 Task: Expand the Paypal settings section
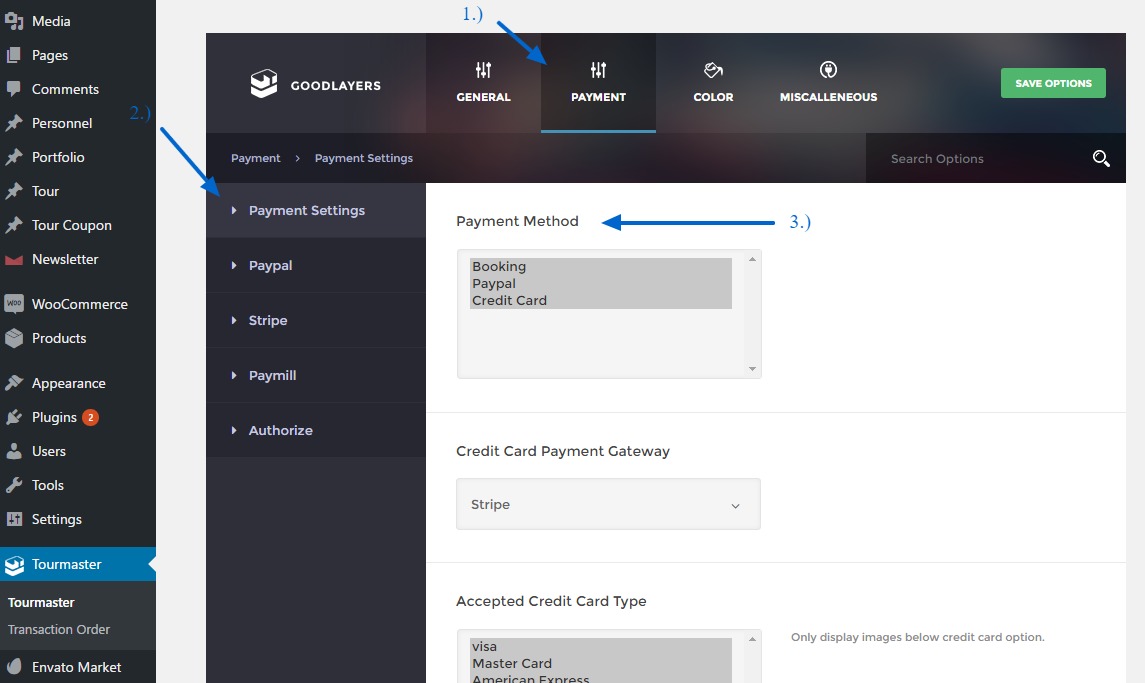click(270, 266)
